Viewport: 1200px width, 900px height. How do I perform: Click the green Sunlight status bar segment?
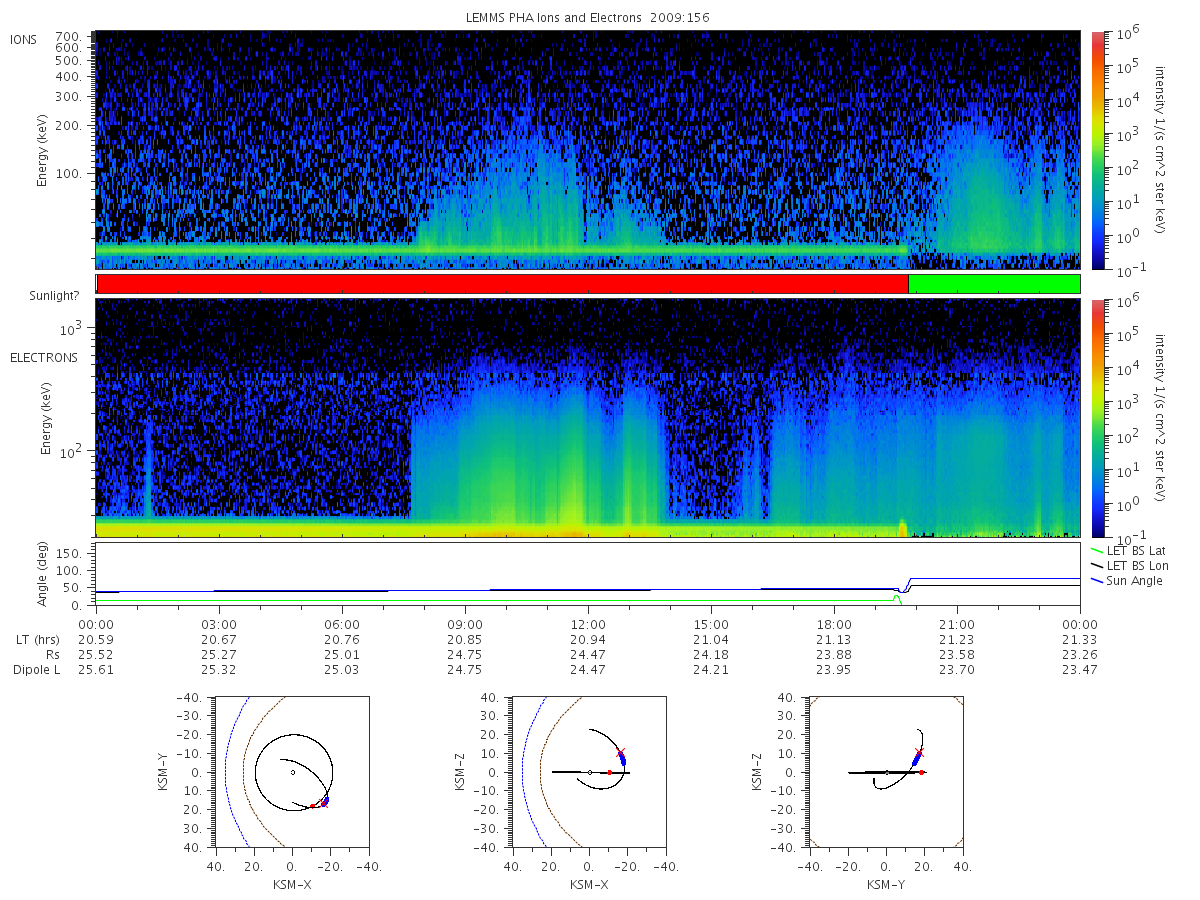coord(994,284)
